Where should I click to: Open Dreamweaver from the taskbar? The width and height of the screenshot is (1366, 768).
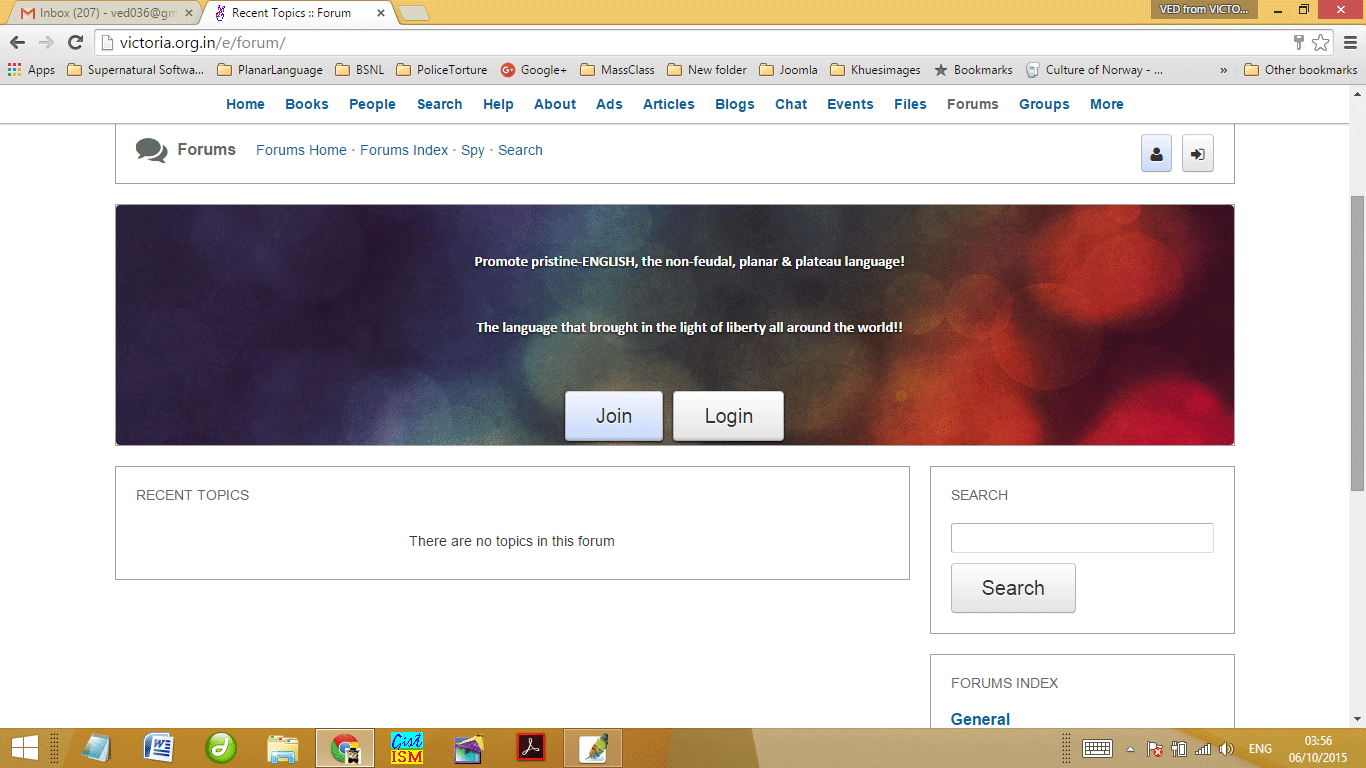[221, 747]
